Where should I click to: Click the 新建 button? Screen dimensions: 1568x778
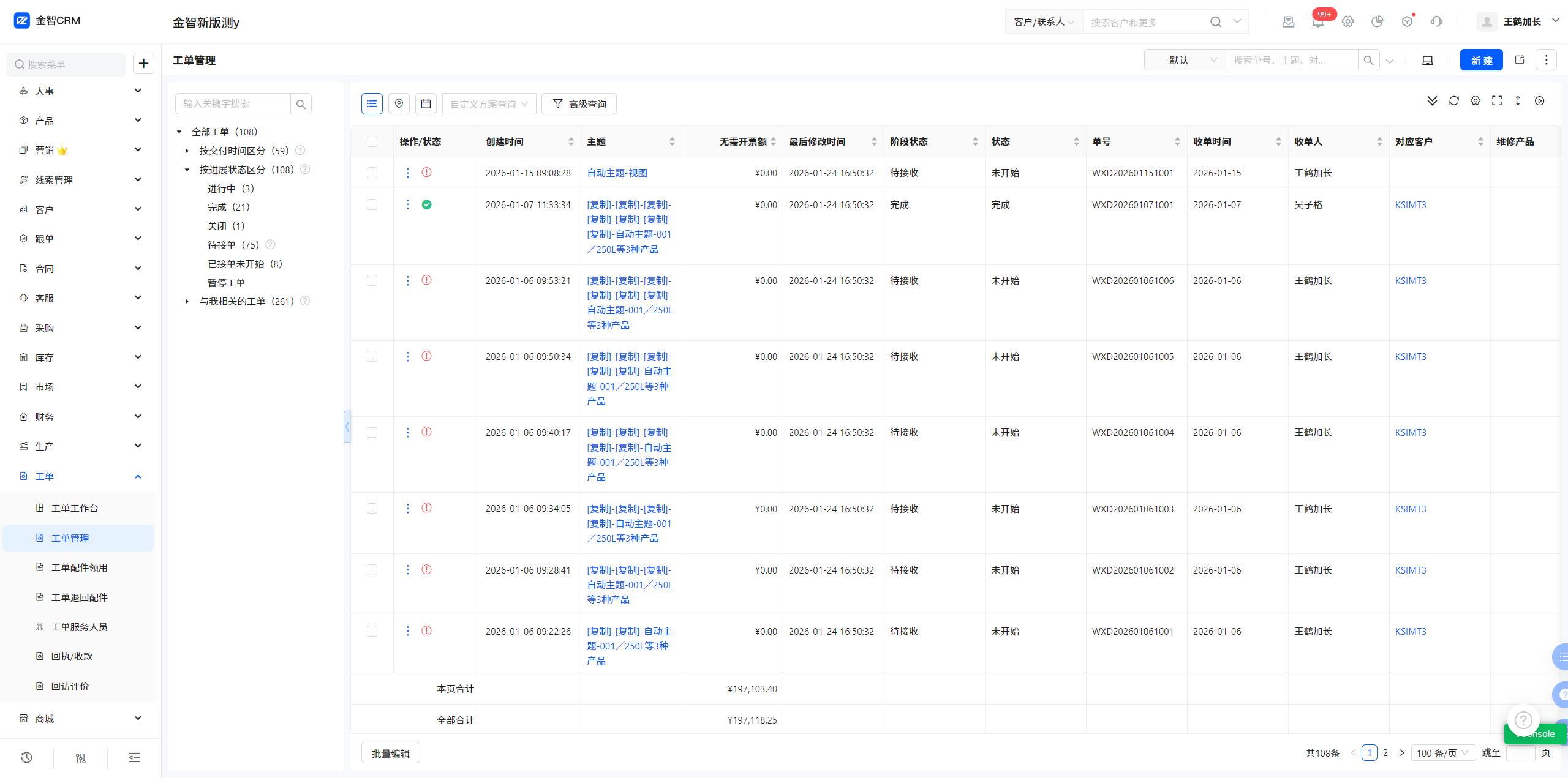coord(1481,61)
